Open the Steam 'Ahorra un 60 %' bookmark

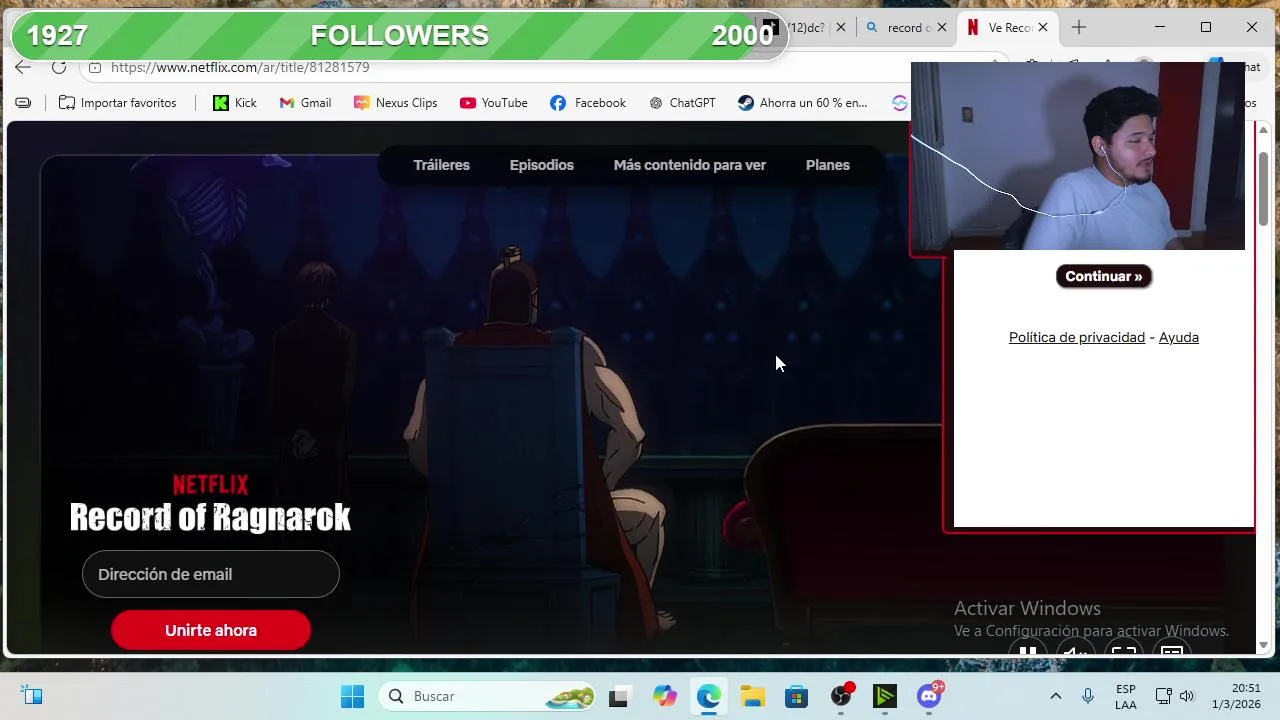click(x=803, y=103)
